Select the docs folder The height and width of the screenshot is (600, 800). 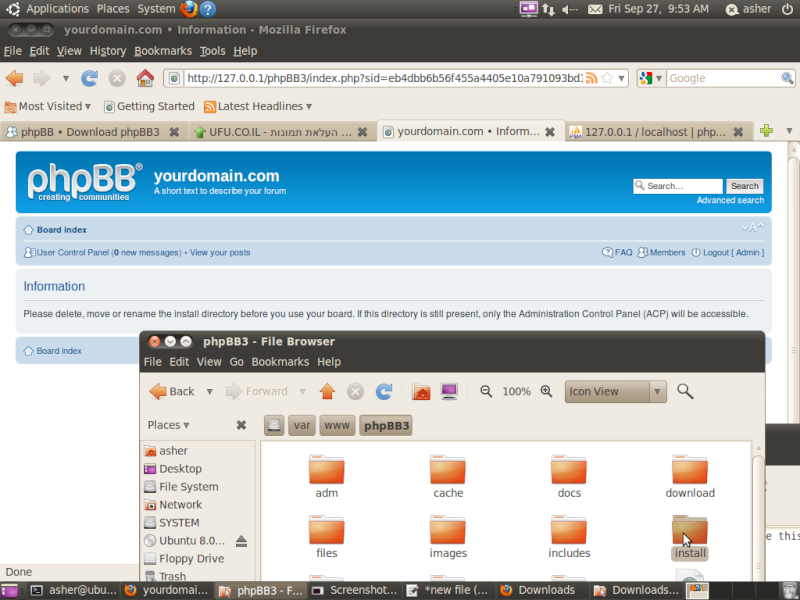[569, 477]
